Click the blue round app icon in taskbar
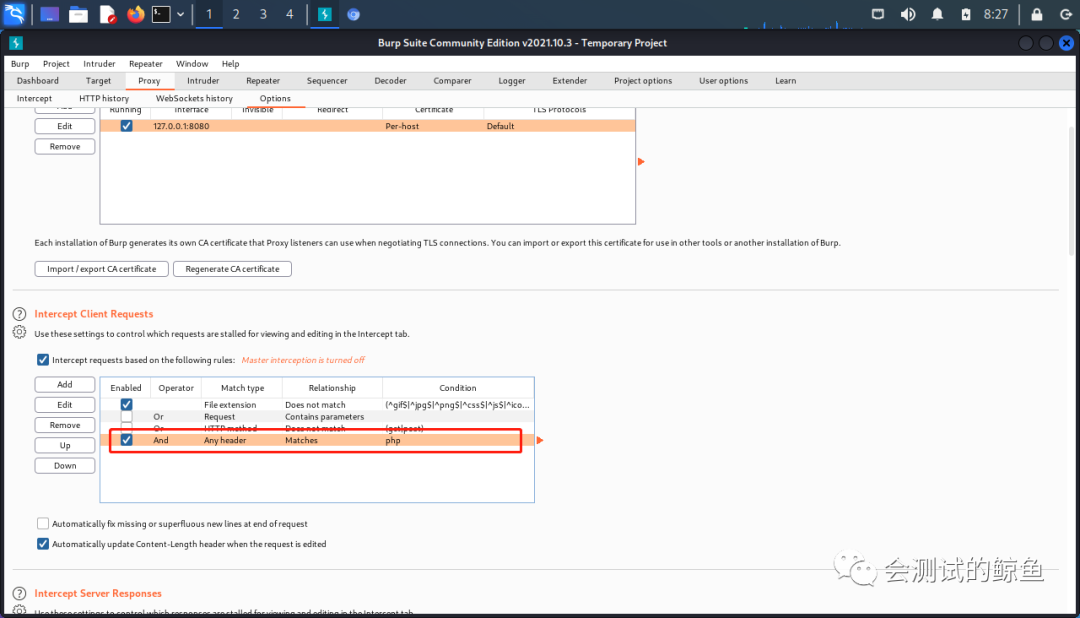The height and width of the screenshot is (618, 1080). click(x=353, y=14)
